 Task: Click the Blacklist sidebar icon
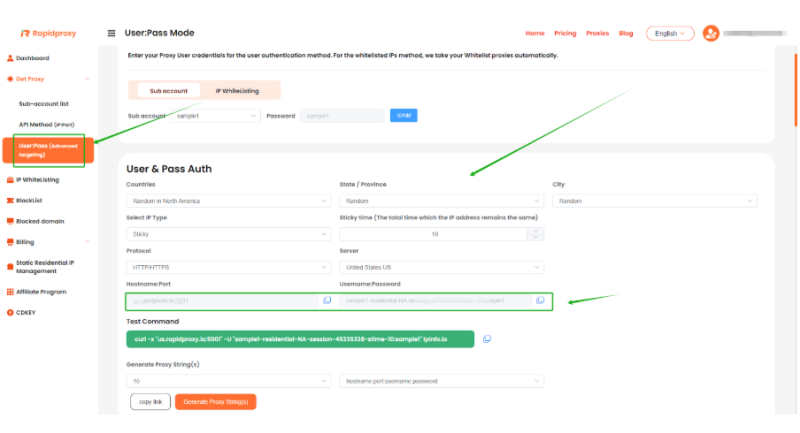pyautogui.click(x=10, y=200)
